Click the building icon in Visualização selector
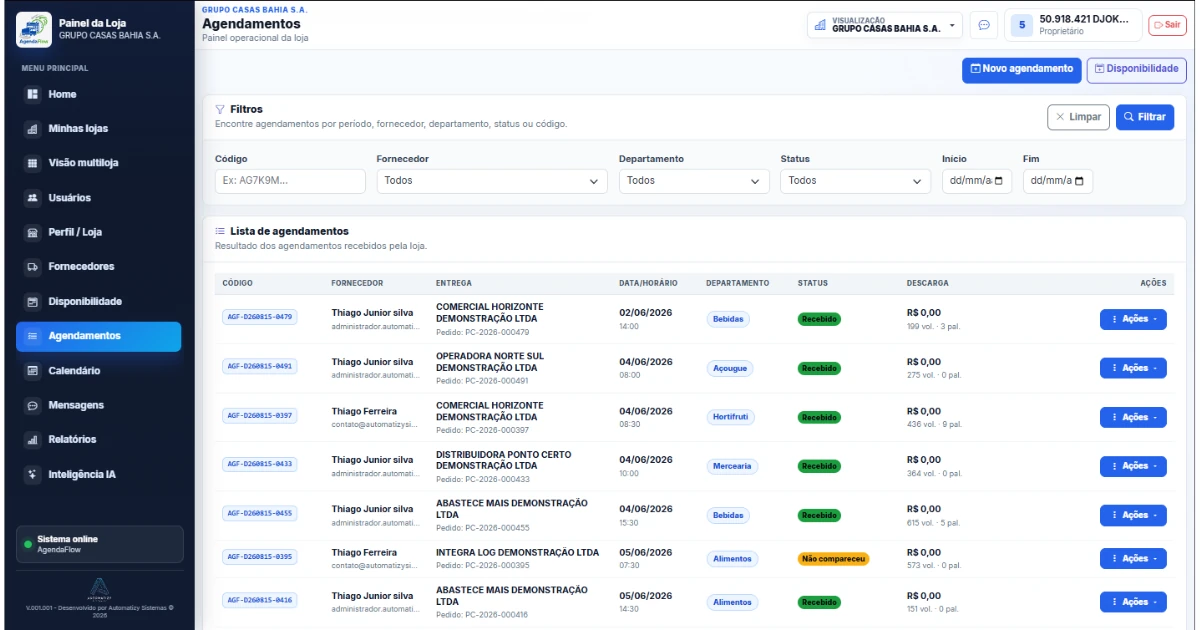Image resolution: width=1200 pixels, height=630 pixels. coord(820,25)
